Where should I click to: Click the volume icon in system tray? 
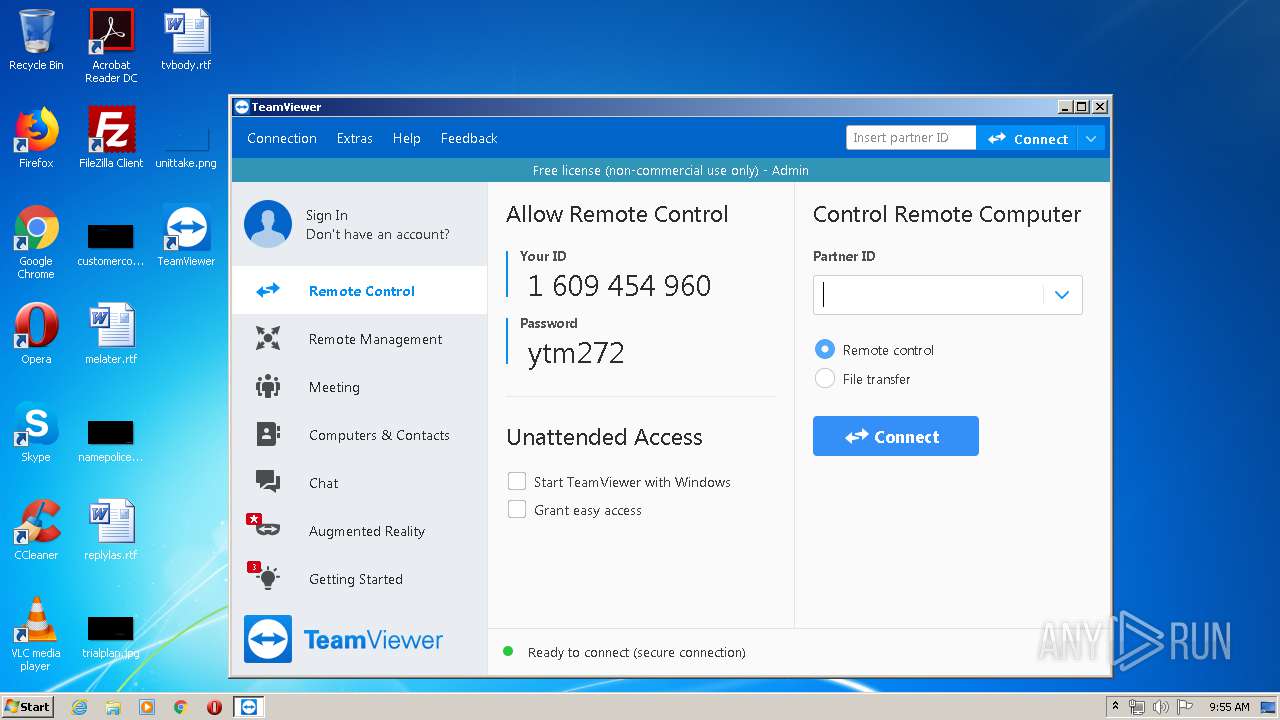(x=1160, y=707)
